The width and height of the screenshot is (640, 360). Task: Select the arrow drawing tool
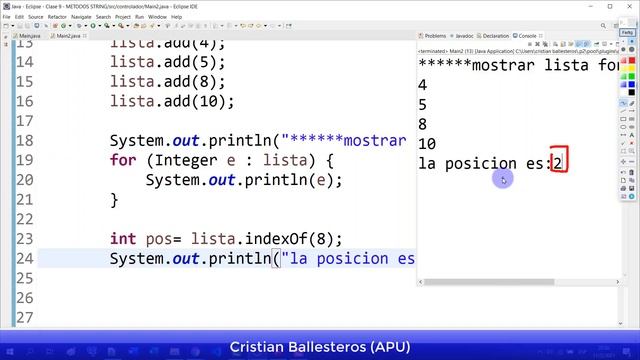(x=631, y=111)
